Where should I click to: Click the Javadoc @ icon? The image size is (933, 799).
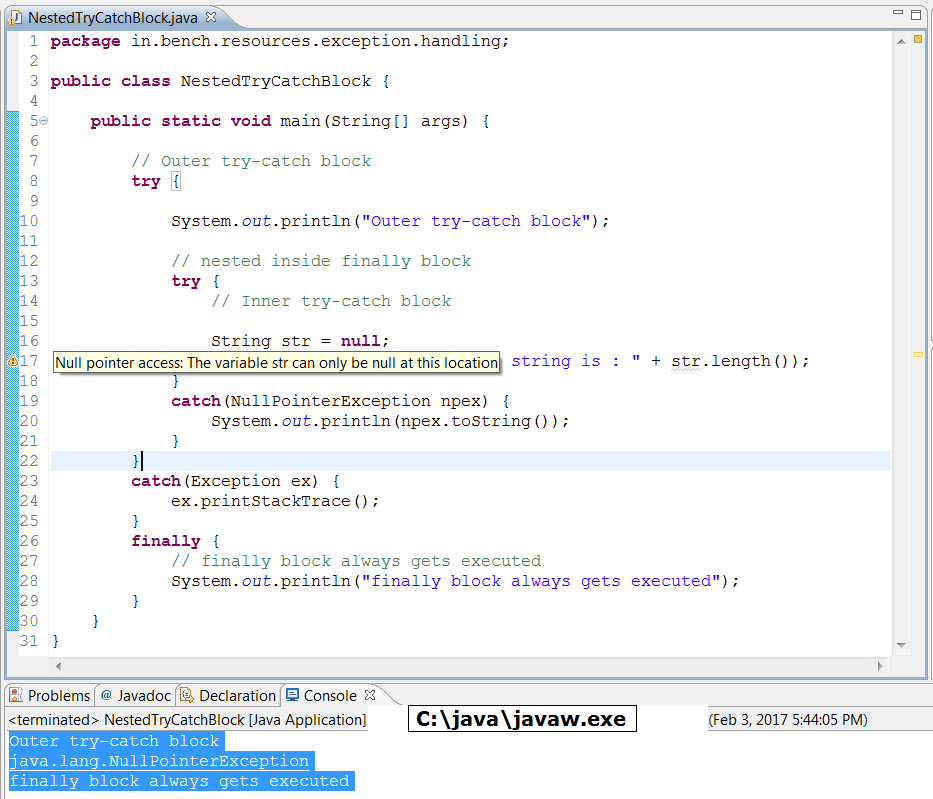107,695
